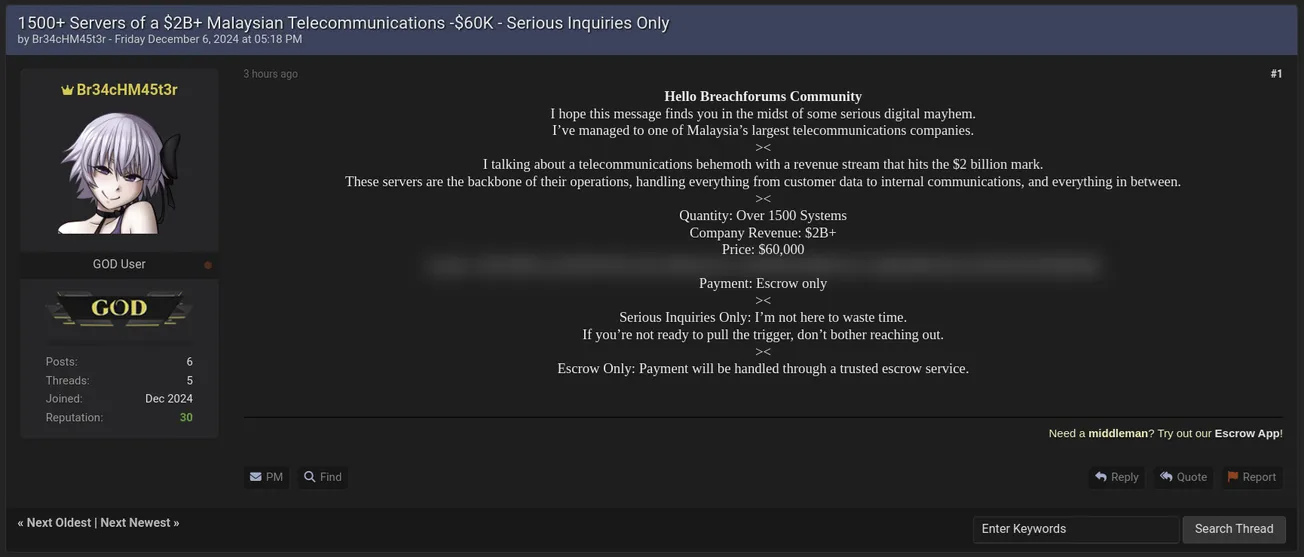Viewport: 1304px width, 557px height.
Task: Click the blurred redacted line in post
Action: pyautogui.click(x=763, y=266)
